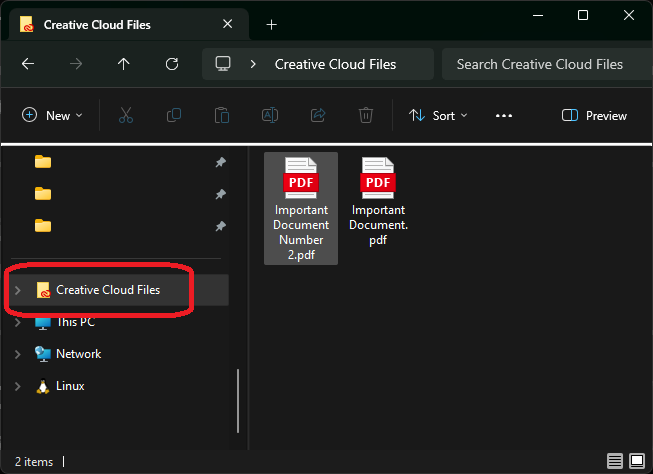This screenshot has height=474, width=653.
Task: Expand the This PC tree node
Action: point(17,322)
